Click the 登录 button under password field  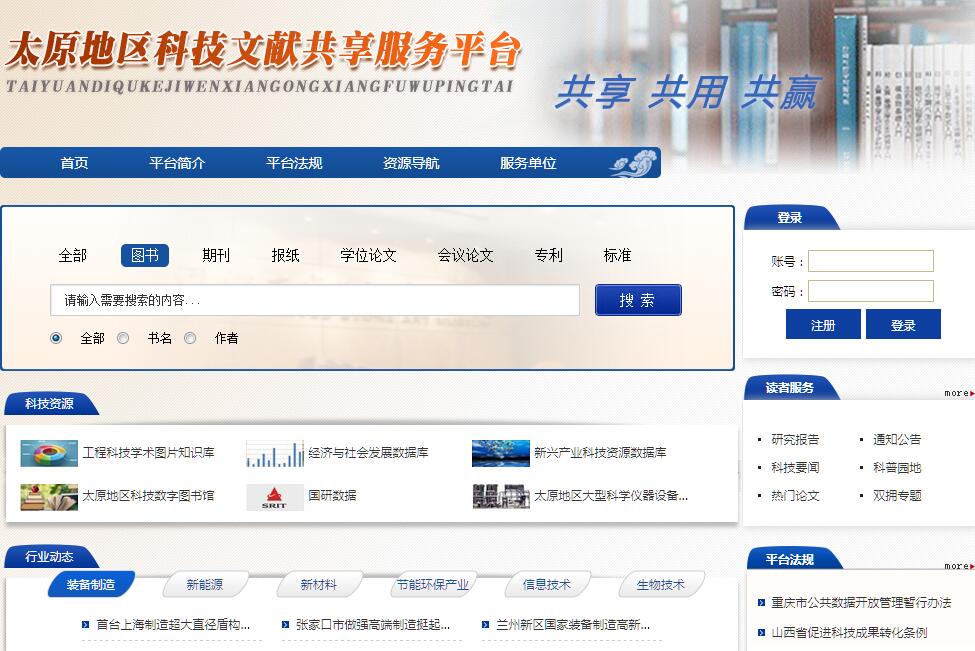903,325
